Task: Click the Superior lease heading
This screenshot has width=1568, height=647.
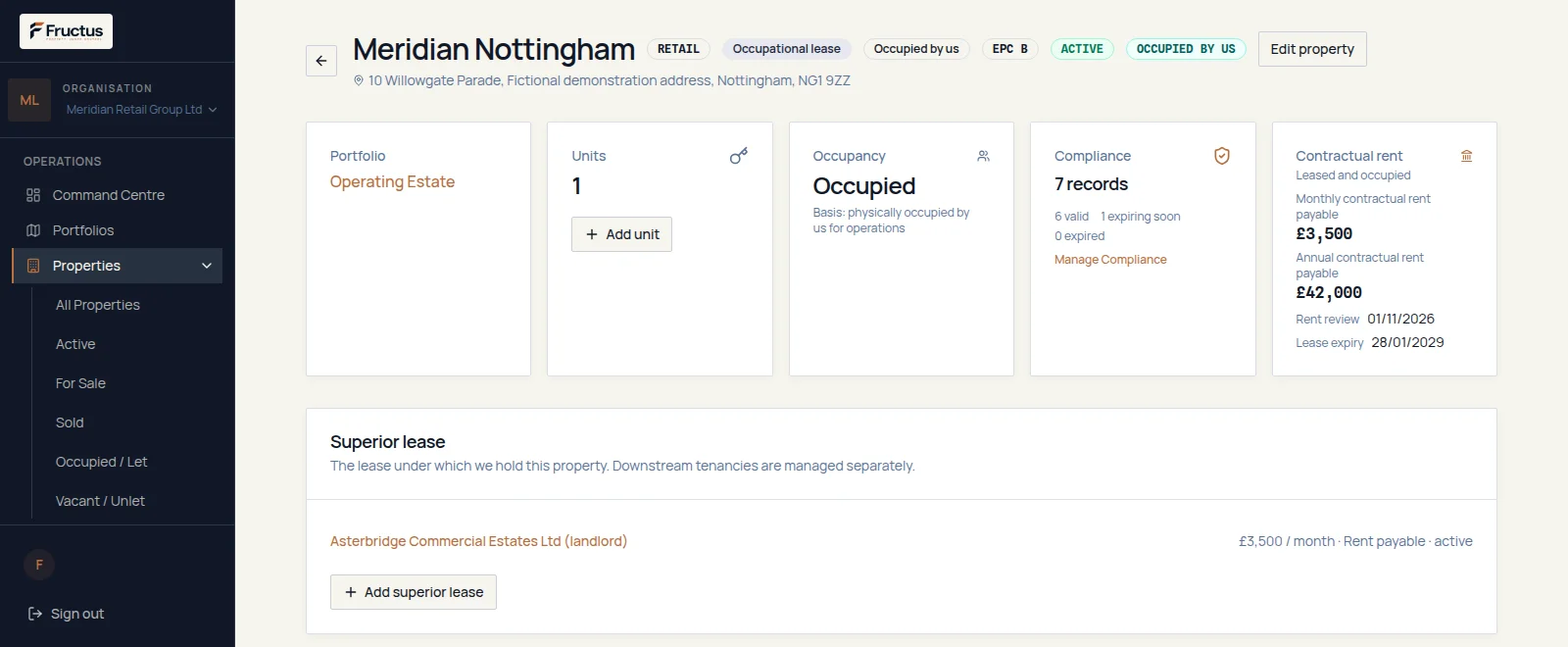Action: 387,442
